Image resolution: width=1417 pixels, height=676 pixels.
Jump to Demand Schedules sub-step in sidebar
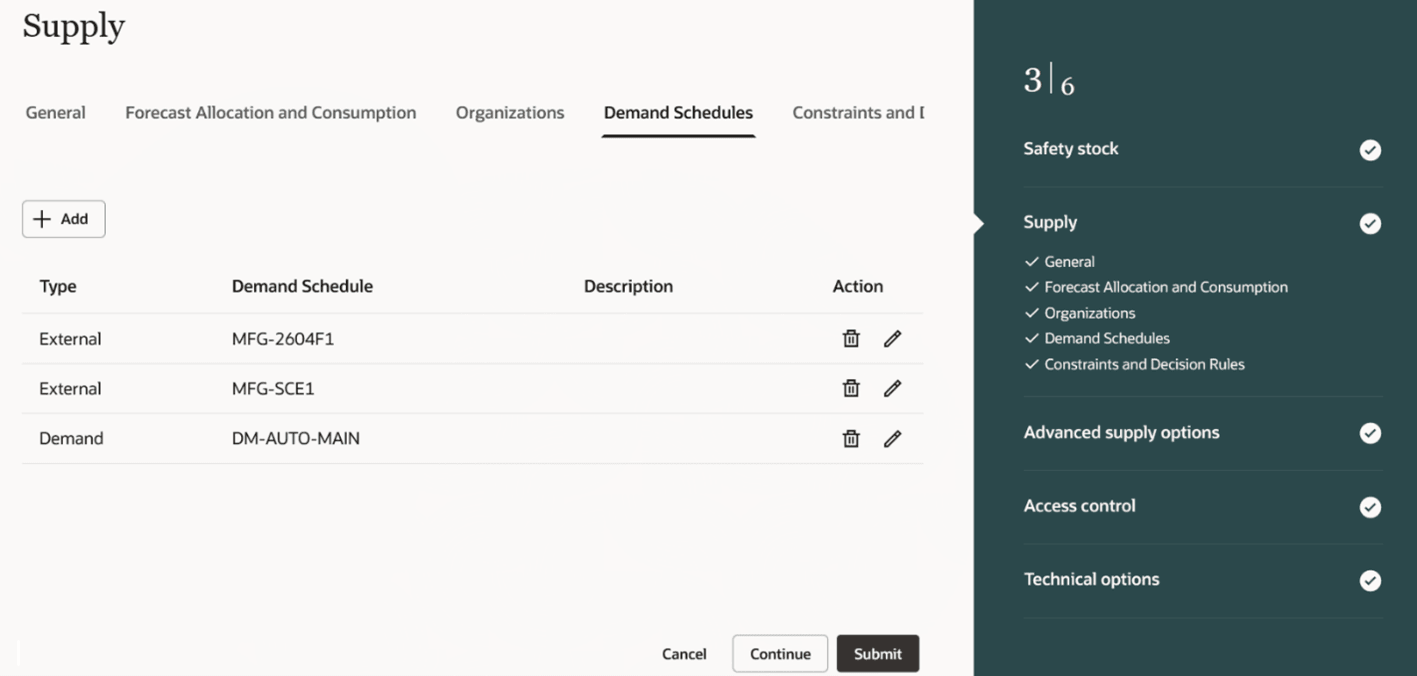[1106, 338]
